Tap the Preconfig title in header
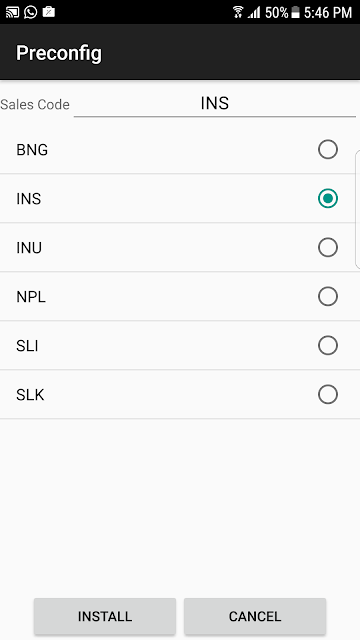 [59, 53]
